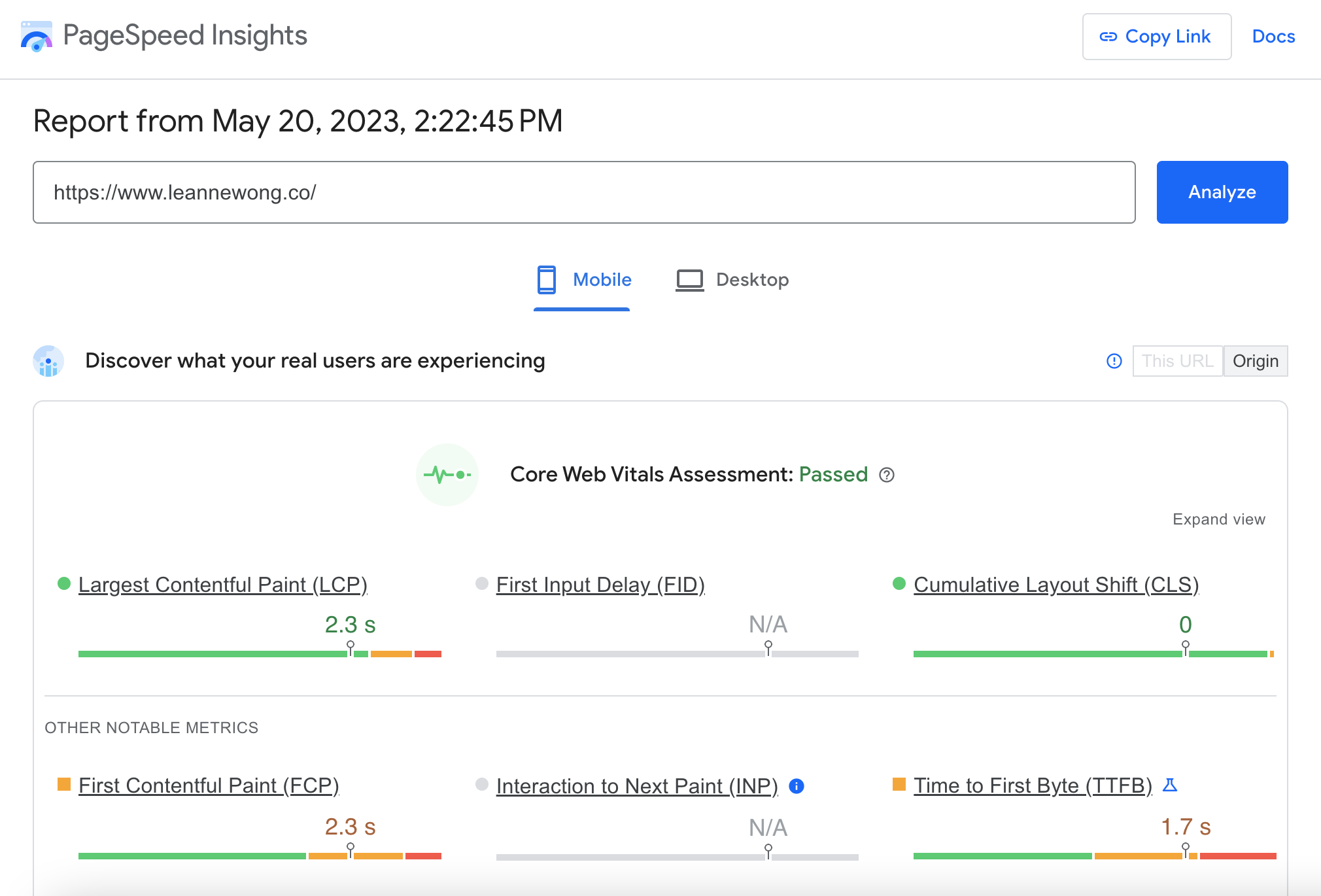Click the CLS value 0

click(x=1185, y=625)
